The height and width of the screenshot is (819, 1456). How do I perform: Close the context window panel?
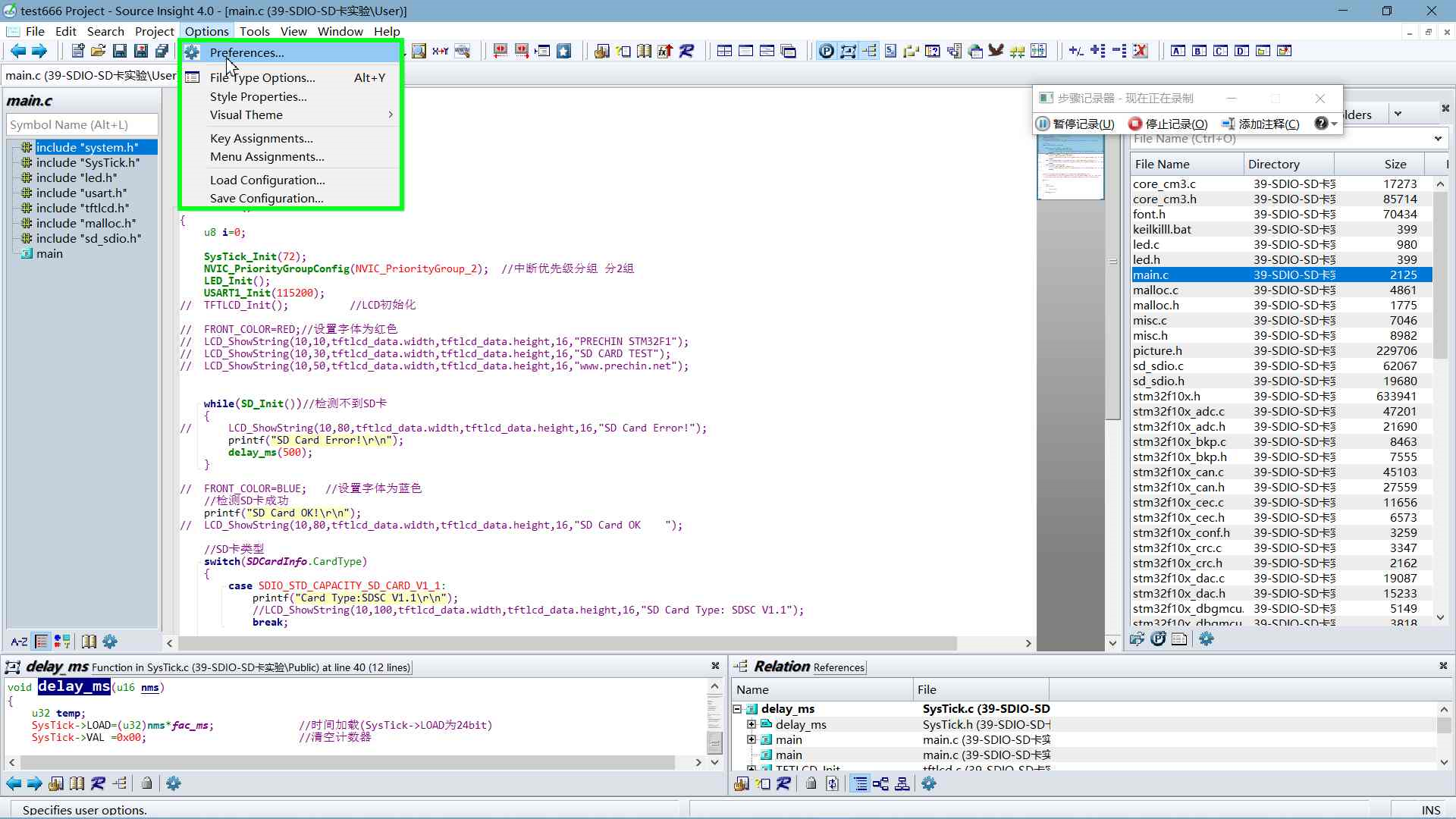tap(715, 666)
